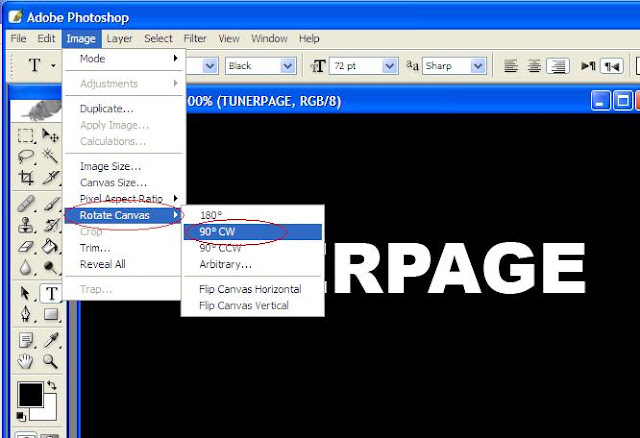Choose Trim... from Image menu

point(122,248)
